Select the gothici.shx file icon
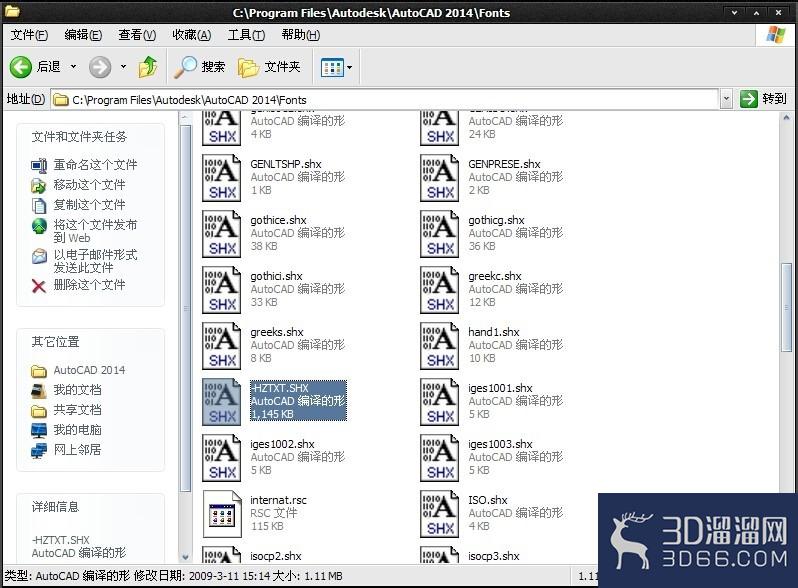Screen dimensions: 798x588 pos(221,290)
